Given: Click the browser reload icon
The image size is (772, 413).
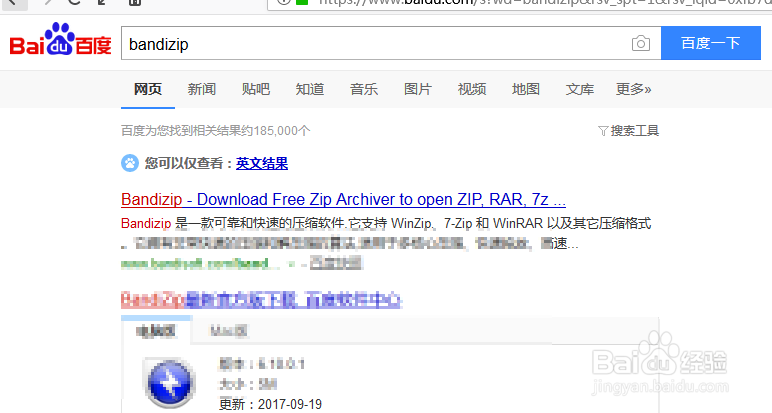Looking at the screenshot, I should [x=74, y=2].
